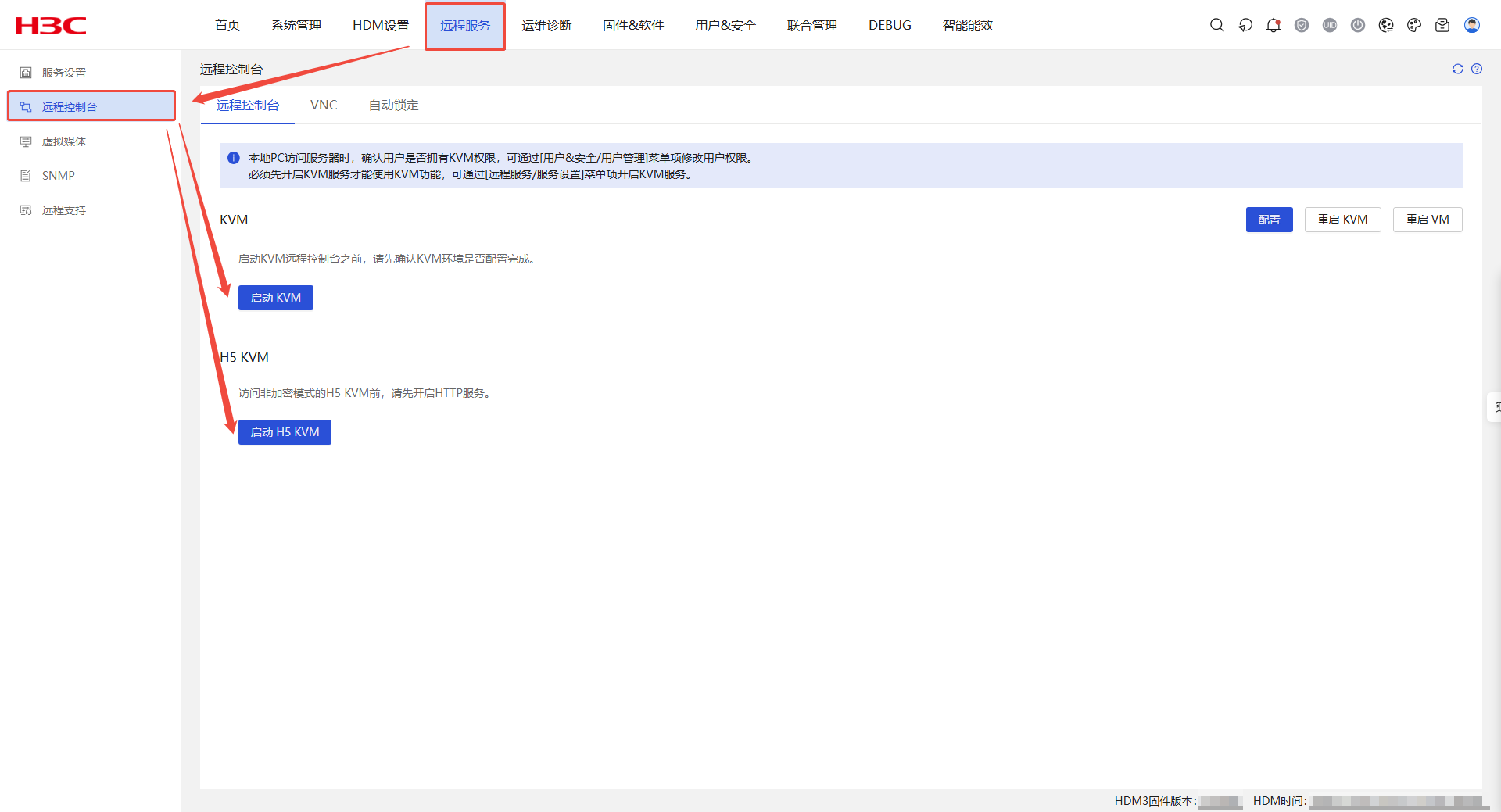This screenshot has width=1501, height=812.
Task: Click the blue 配置 button
Action: click(x=1269, y=220)
